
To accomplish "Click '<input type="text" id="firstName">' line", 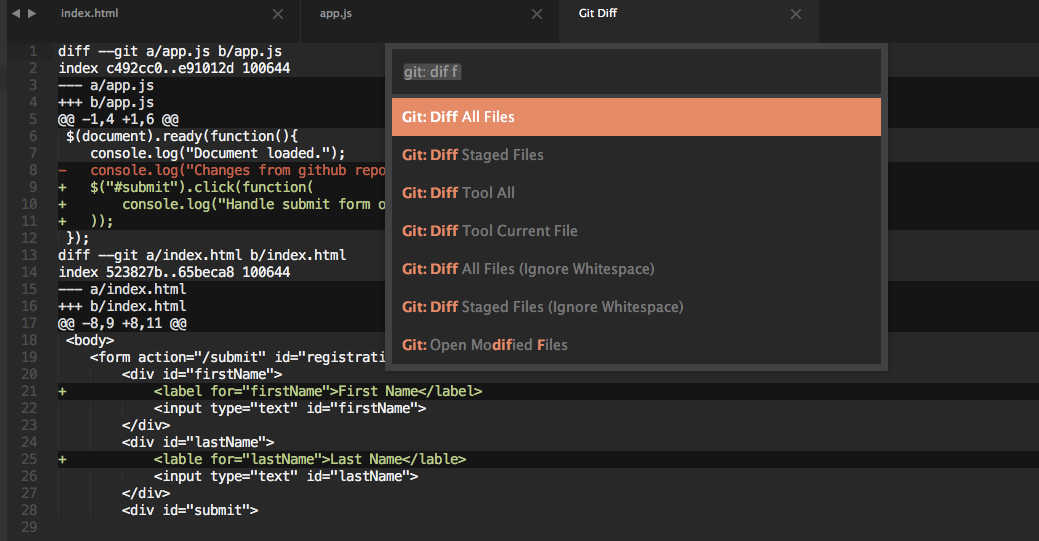I will coord(290,408).
